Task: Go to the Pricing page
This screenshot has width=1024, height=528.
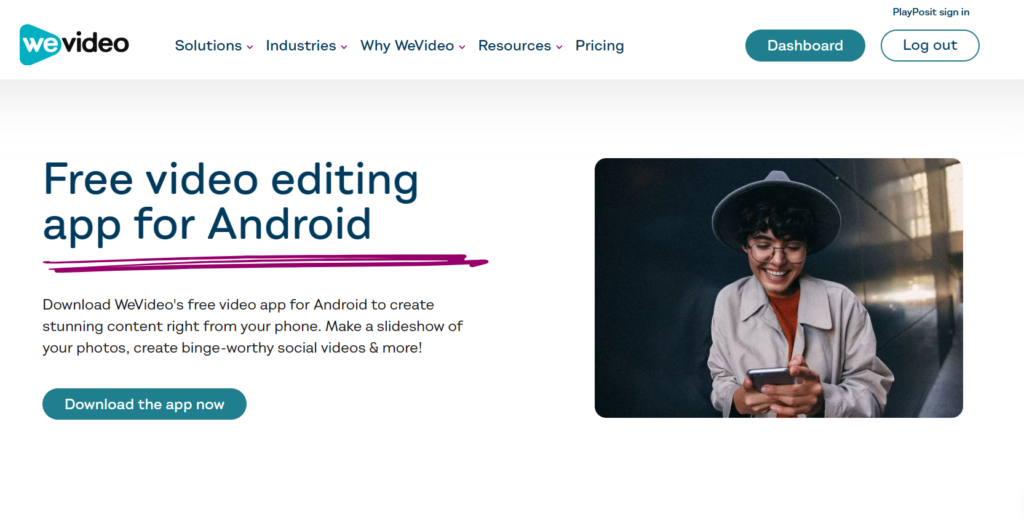Action: 600,46
